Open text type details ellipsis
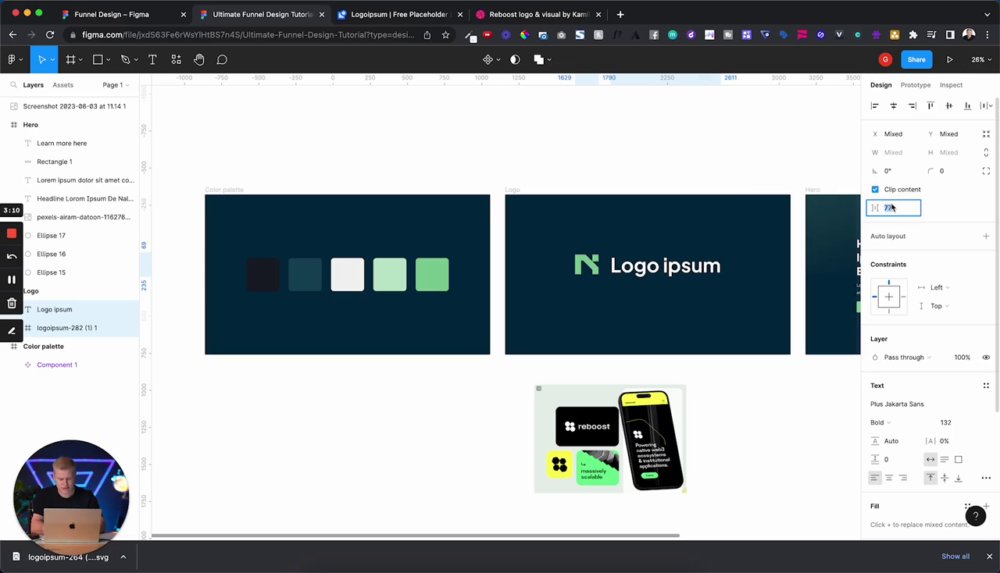The image size is (1000, 573). pos(986,477)
